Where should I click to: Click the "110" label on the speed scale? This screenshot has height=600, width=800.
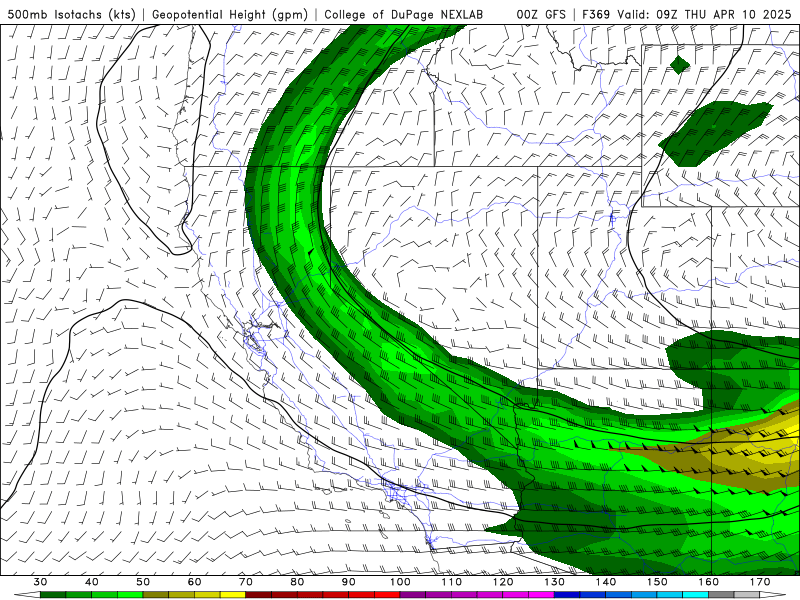(452, 582)
